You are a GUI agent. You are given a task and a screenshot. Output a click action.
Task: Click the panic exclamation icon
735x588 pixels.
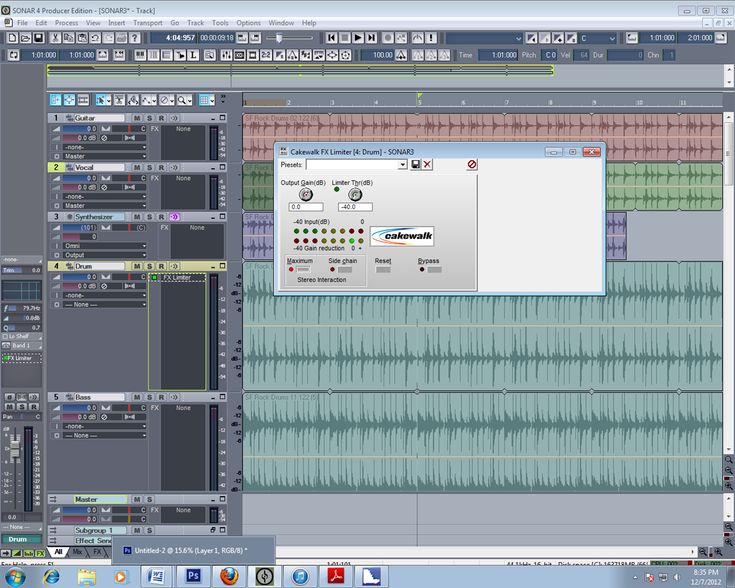pos(431,38)
